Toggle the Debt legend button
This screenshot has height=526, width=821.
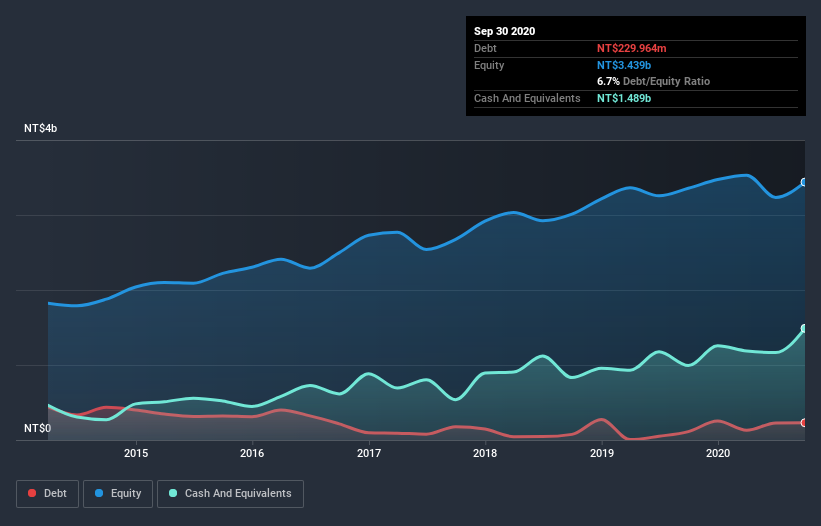click(x=47, y=494)
